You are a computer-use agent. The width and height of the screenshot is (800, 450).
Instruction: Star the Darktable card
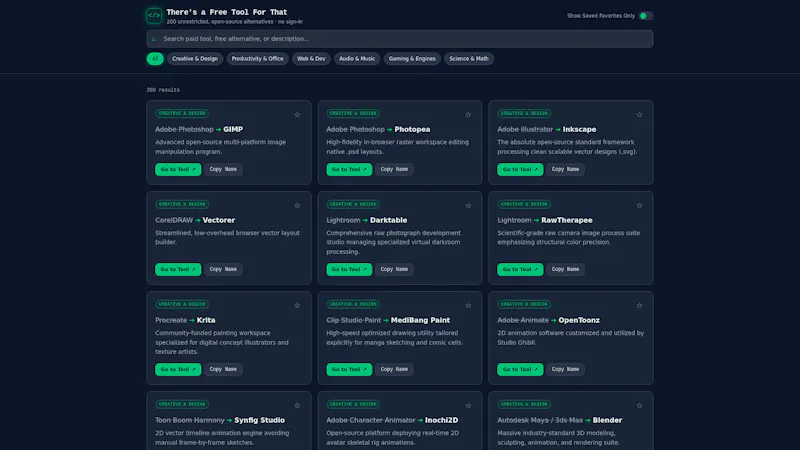coord(468,206)
